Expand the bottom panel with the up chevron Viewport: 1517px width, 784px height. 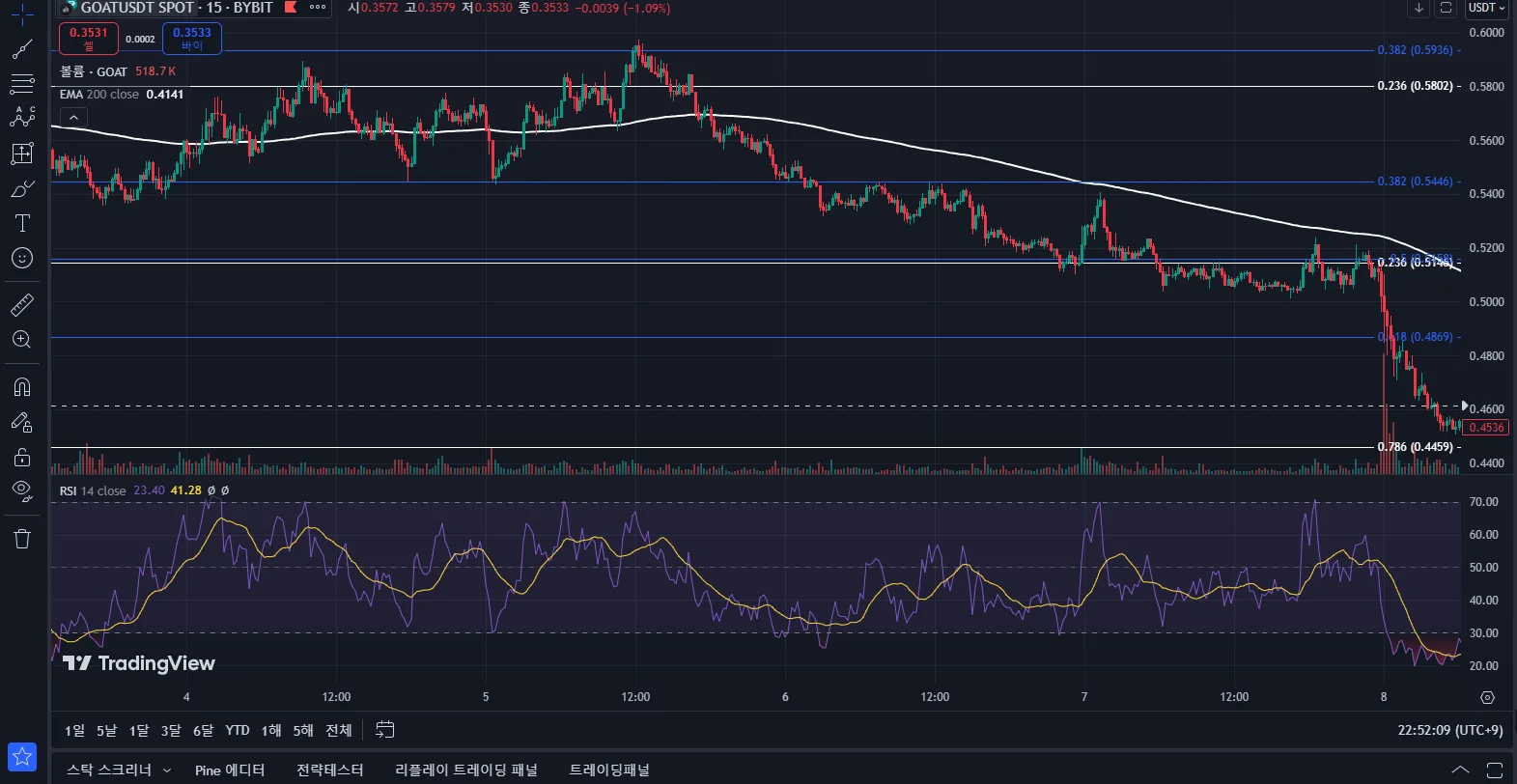[x=1461, y=770]
